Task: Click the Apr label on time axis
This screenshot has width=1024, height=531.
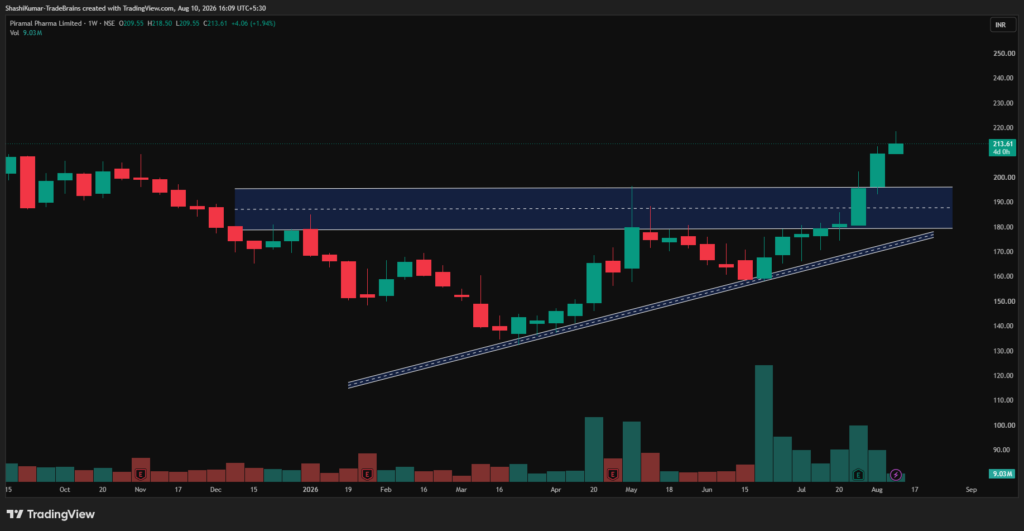Action: [x=556, y=490]
